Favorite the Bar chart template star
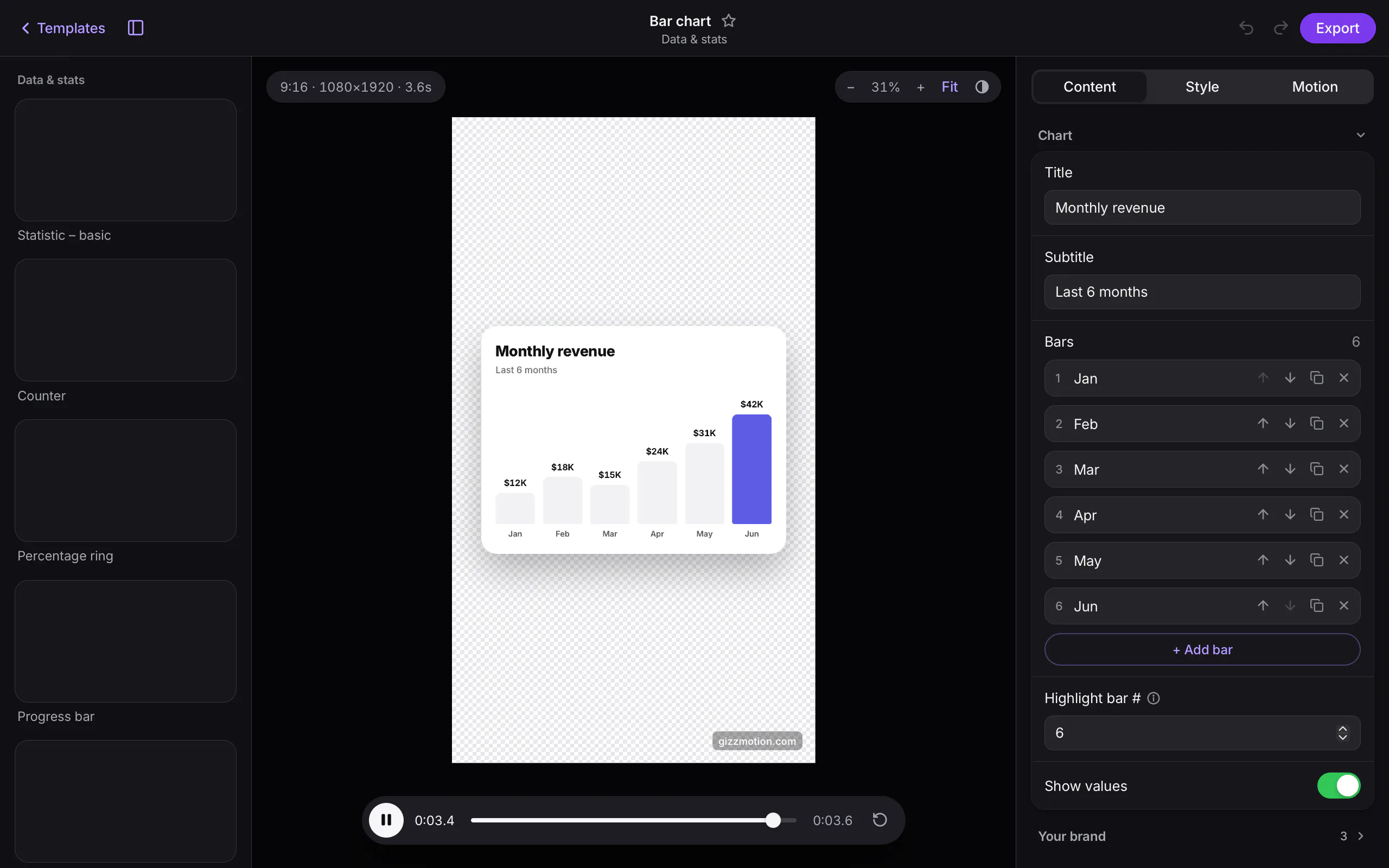Screen dimensions: 1389x868 [728, 21]
